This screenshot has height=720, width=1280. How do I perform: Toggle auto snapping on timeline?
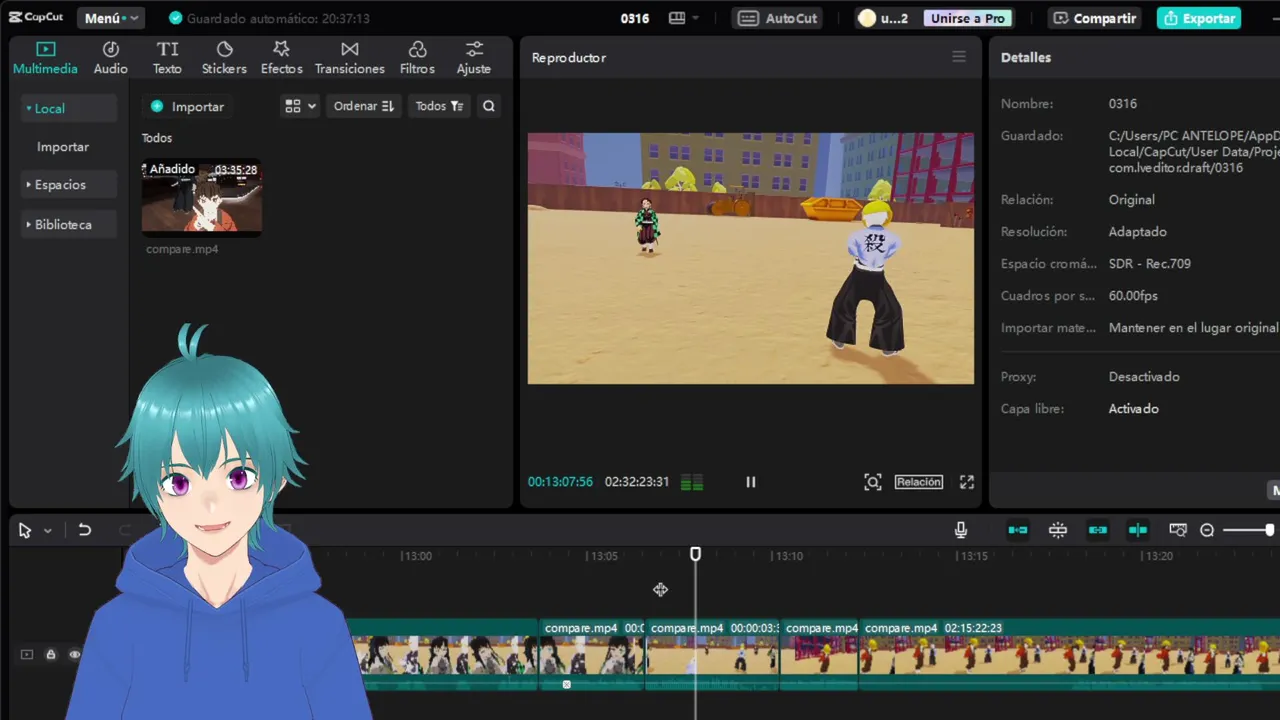tap(1058, 530)
